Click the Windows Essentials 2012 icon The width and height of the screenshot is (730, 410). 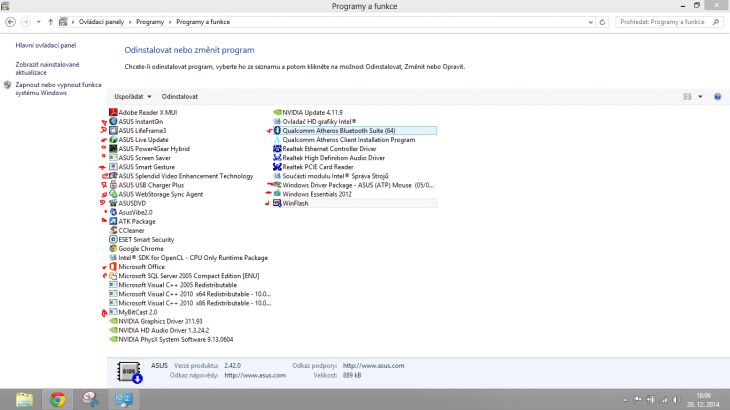click(x=277, y=194)
